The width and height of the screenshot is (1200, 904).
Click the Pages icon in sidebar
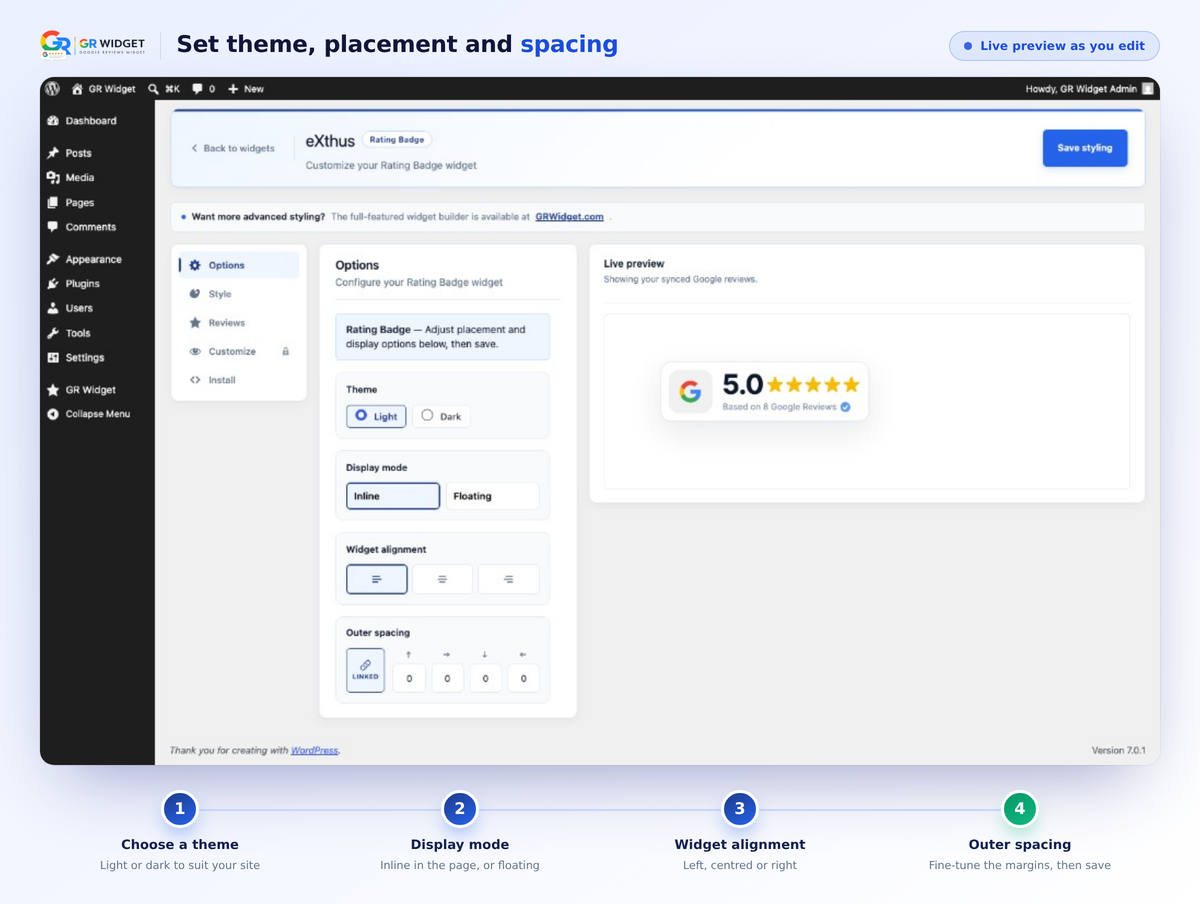pos(53,202)
